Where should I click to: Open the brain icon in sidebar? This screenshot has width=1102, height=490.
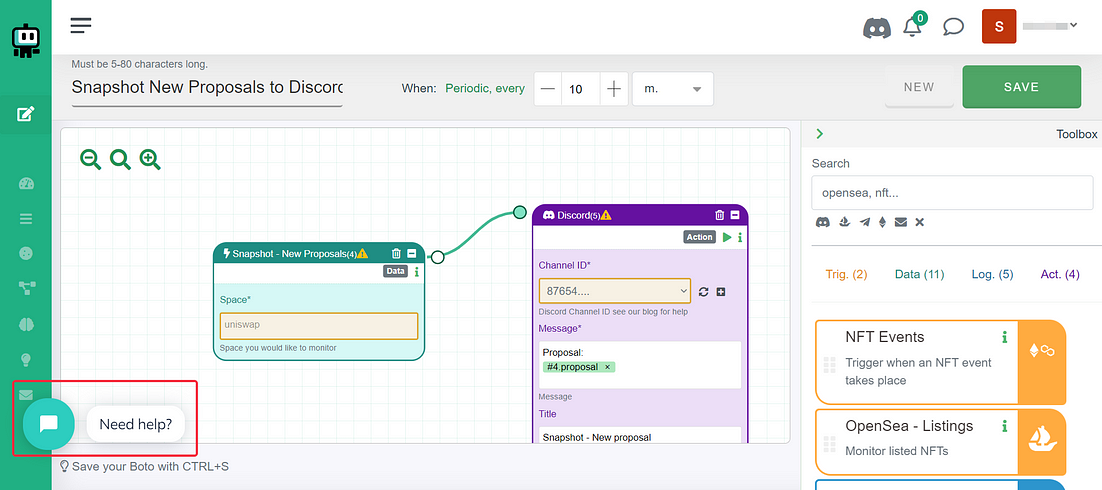coord(26,324)
